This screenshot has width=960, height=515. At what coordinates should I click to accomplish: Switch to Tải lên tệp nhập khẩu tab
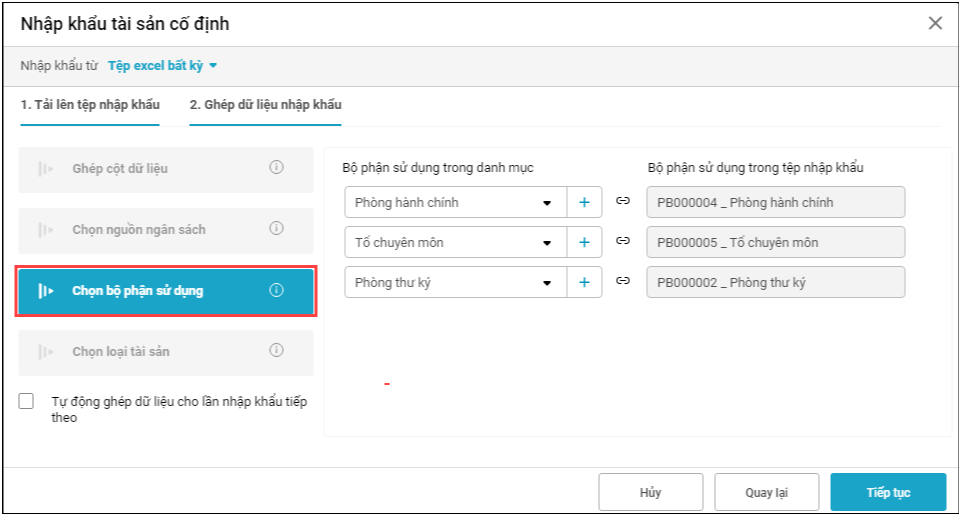90,105
